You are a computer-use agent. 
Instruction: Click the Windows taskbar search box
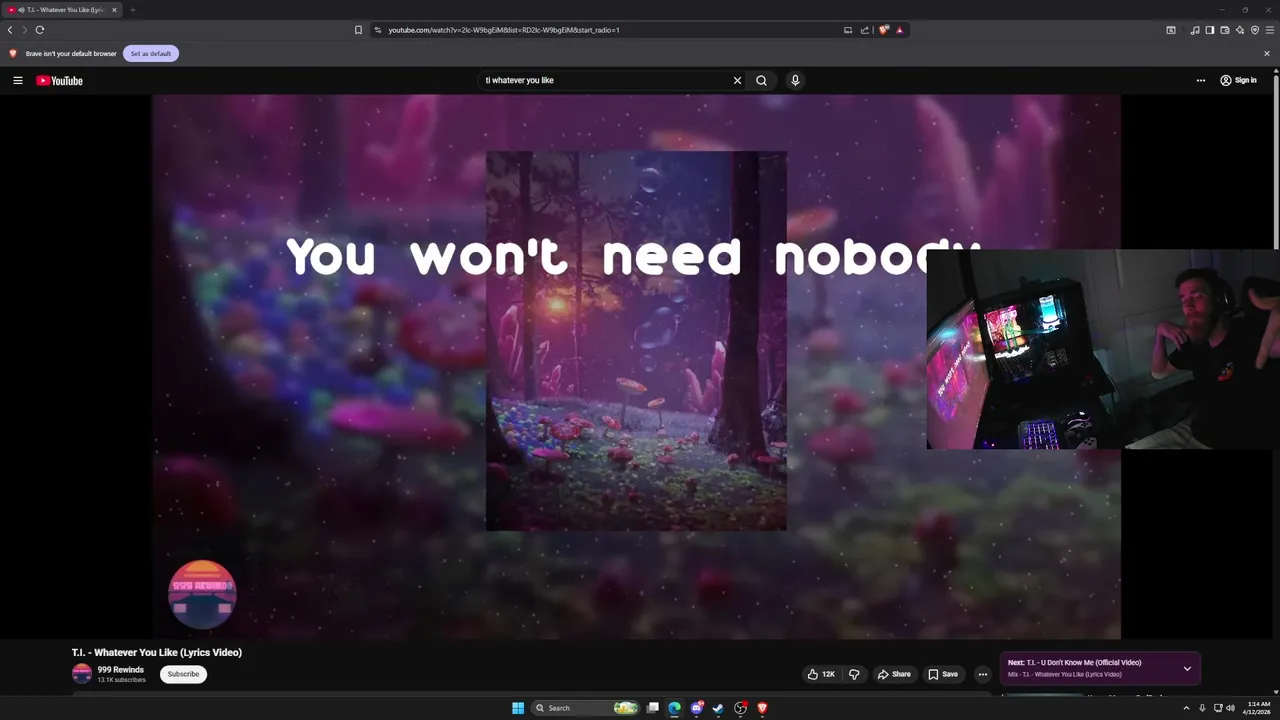tap(586, 708)
